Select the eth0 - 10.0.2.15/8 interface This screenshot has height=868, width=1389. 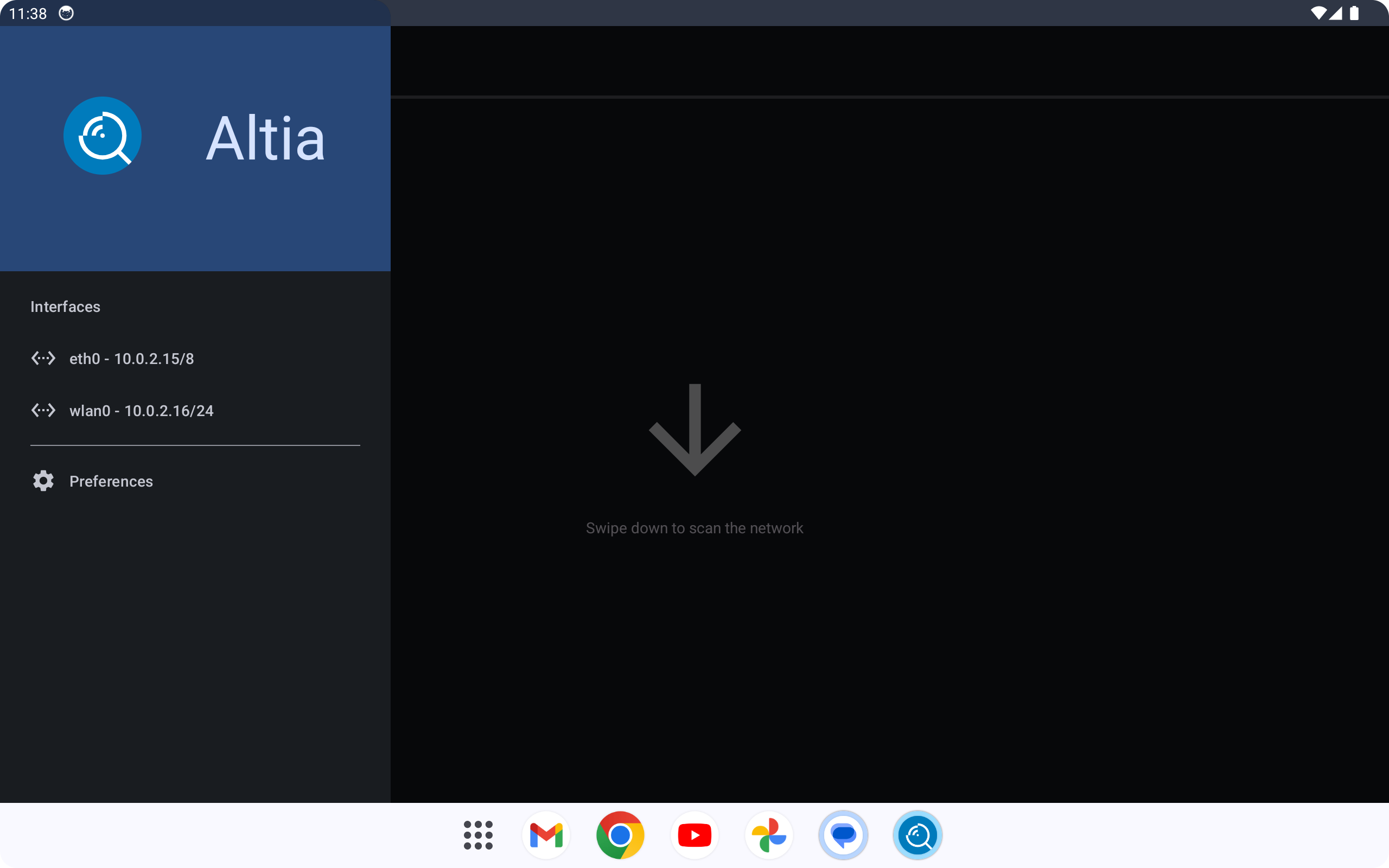pyautogui.click(x=131, y=359)
